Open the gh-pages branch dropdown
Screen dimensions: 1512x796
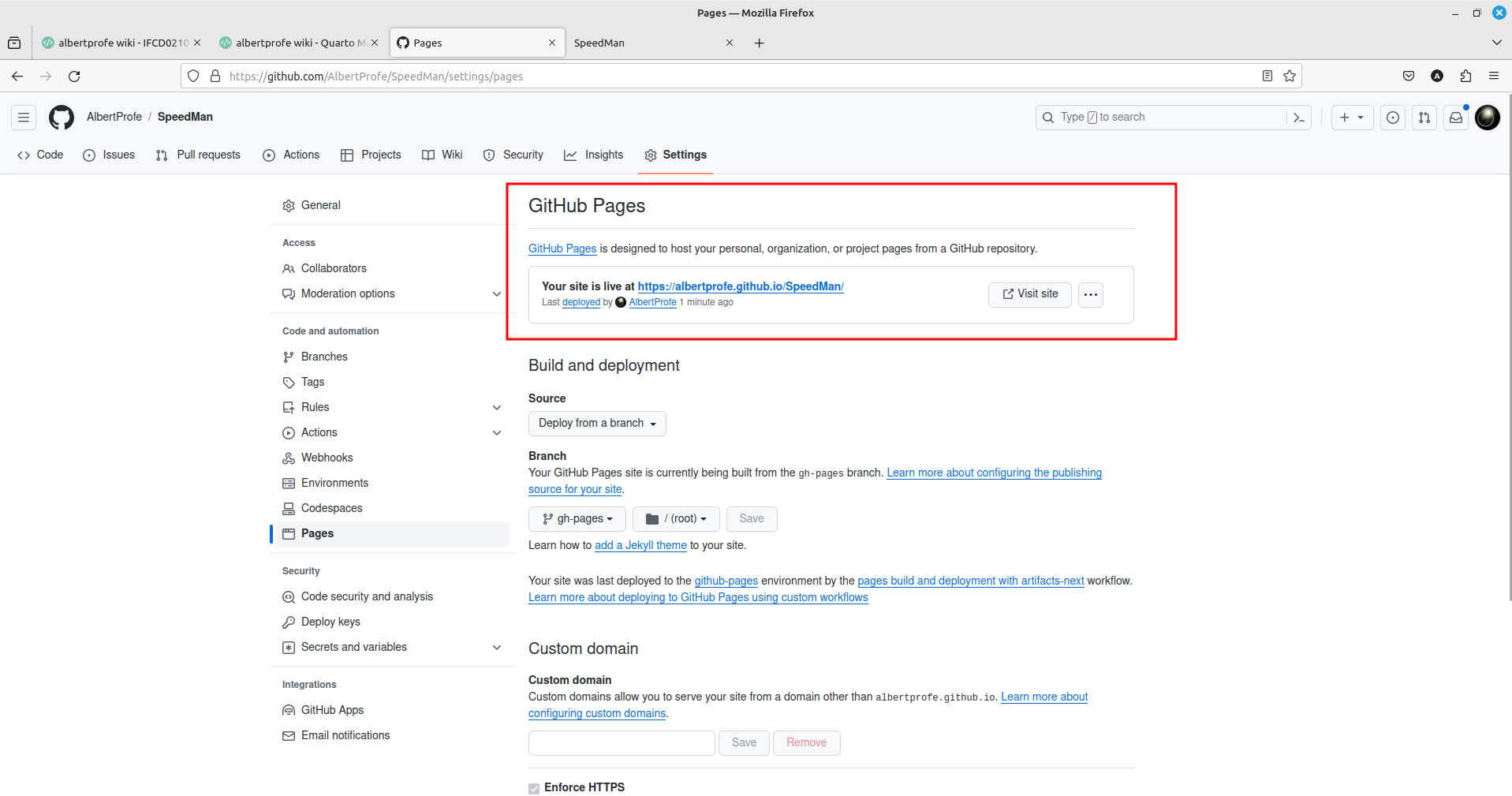click(x=577, y=519)
